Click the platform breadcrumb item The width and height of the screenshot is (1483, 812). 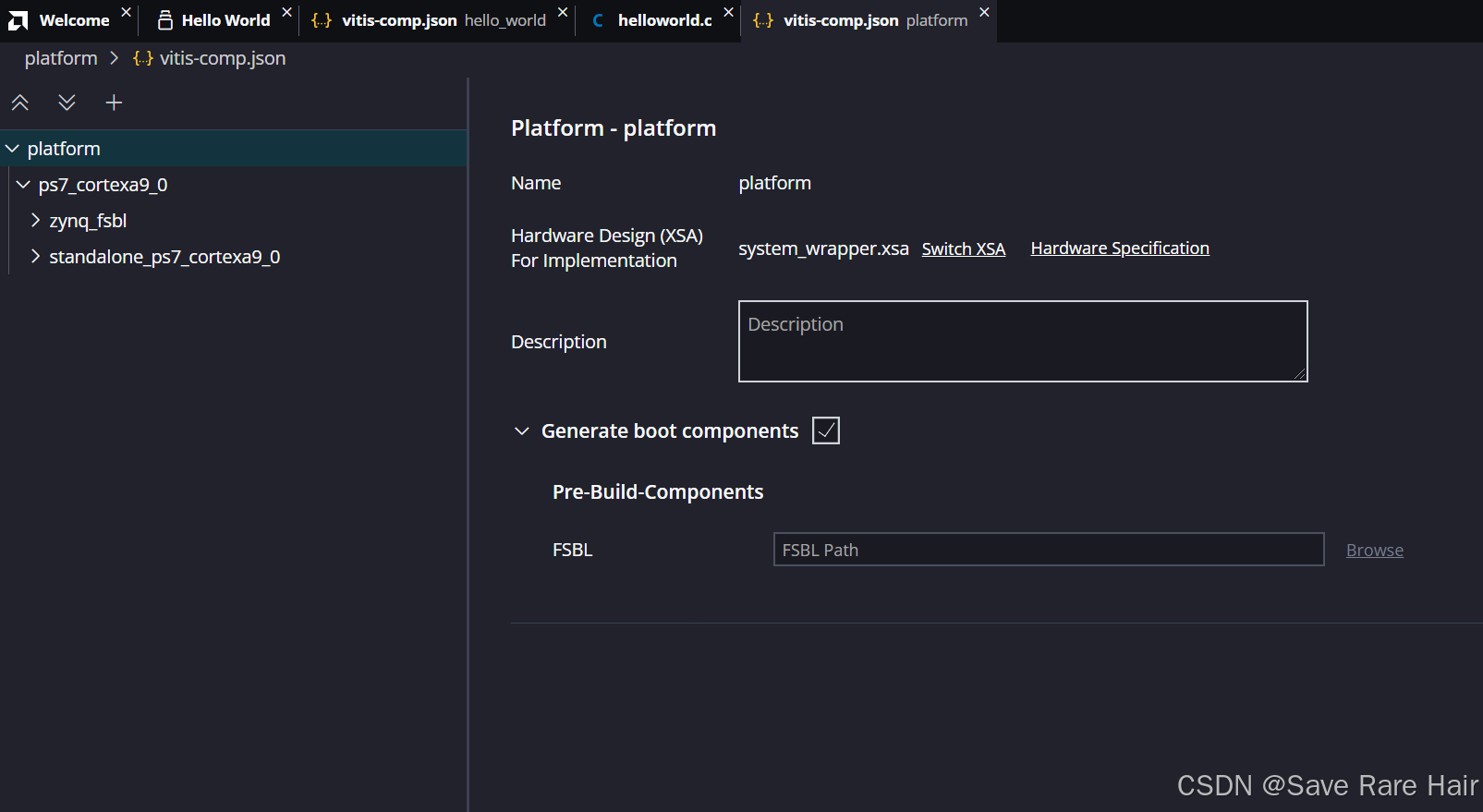pyautogui.click(x=61, y=58)
